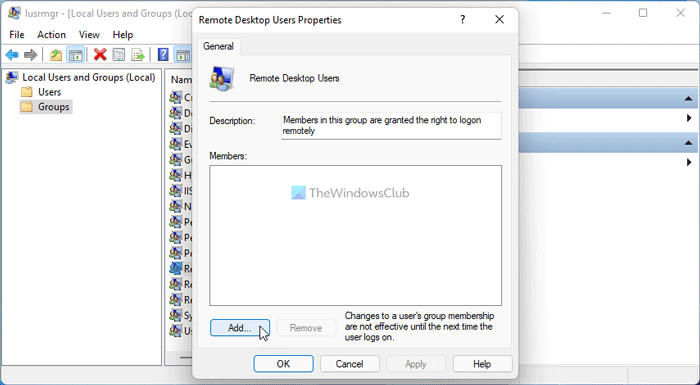Open the Action menu
700x385 pixels.
[51, 34]
